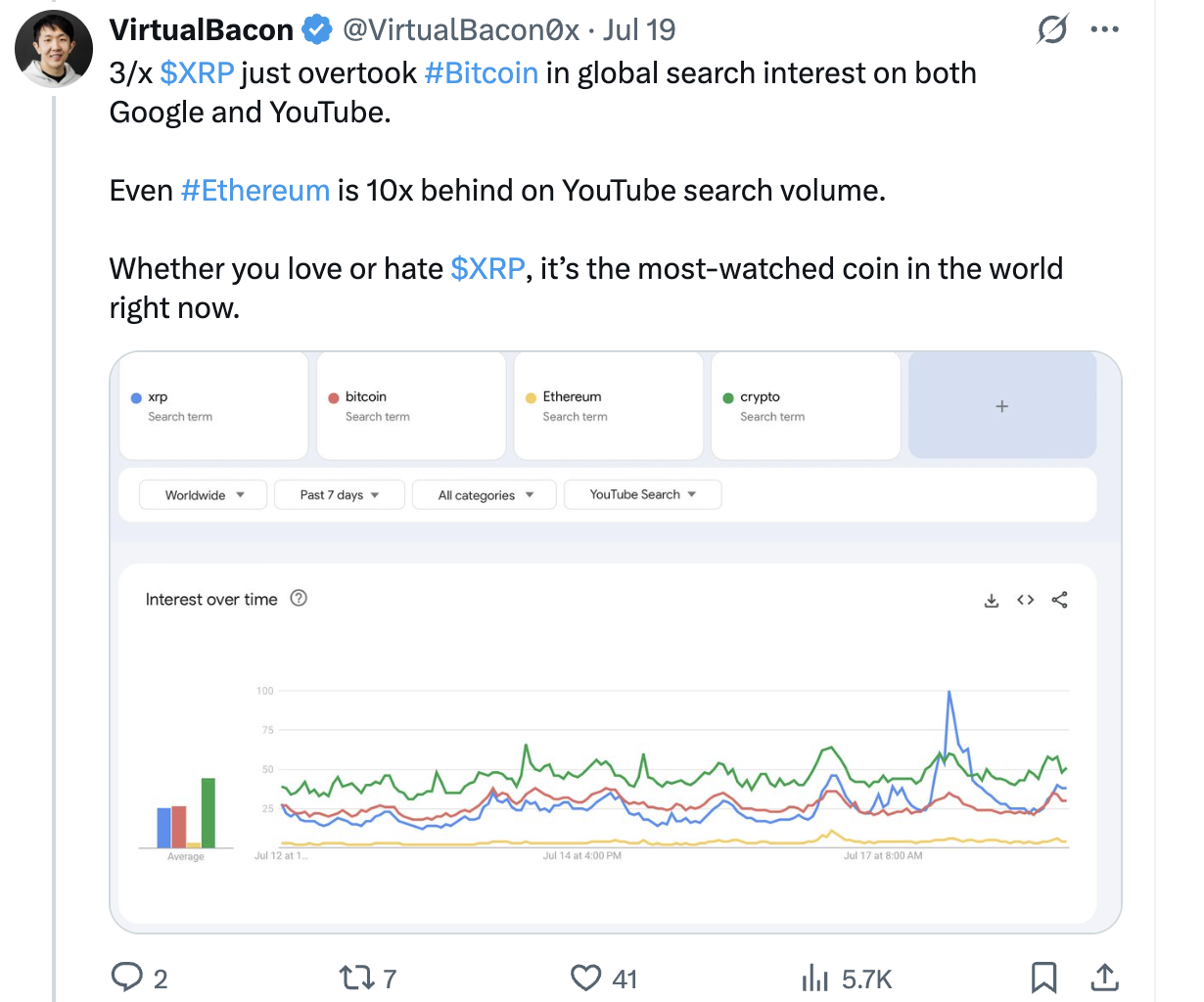Viewport: 1204px width, 1002px height.
Task: Repost this tweet via retweet icon
Action: point(354,977)
